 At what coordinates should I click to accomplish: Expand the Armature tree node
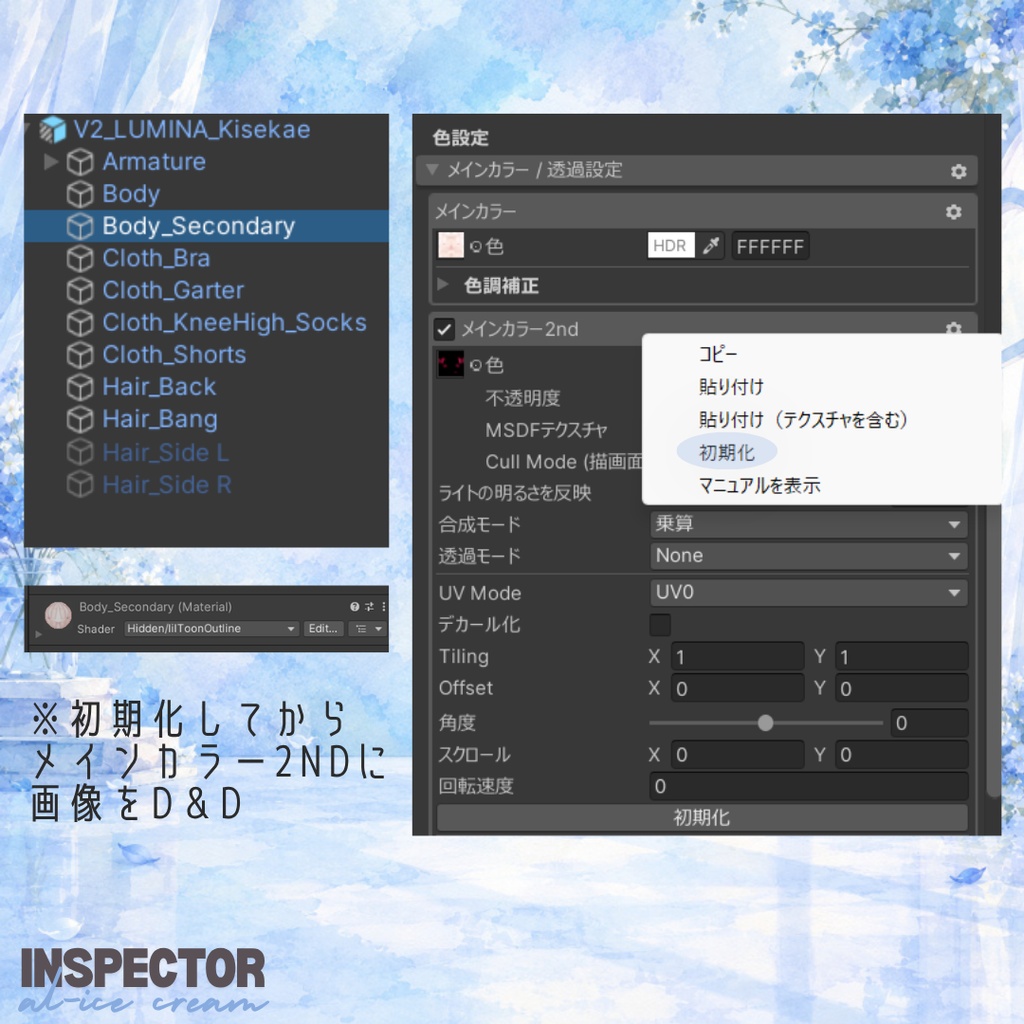tap(51, 161)
